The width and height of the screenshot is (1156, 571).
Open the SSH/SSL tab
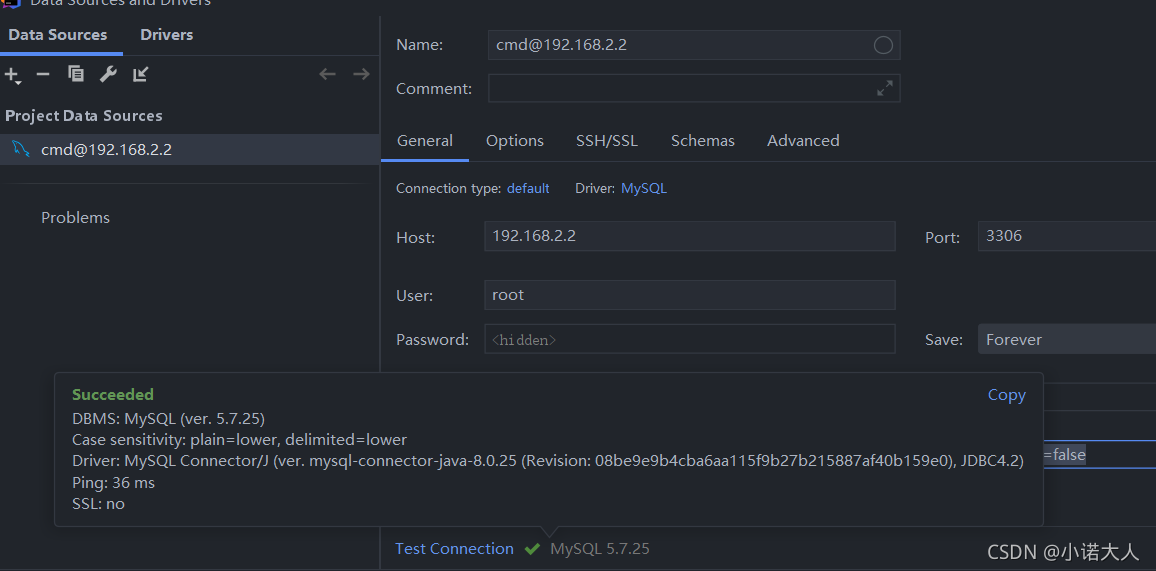[607, 141]
